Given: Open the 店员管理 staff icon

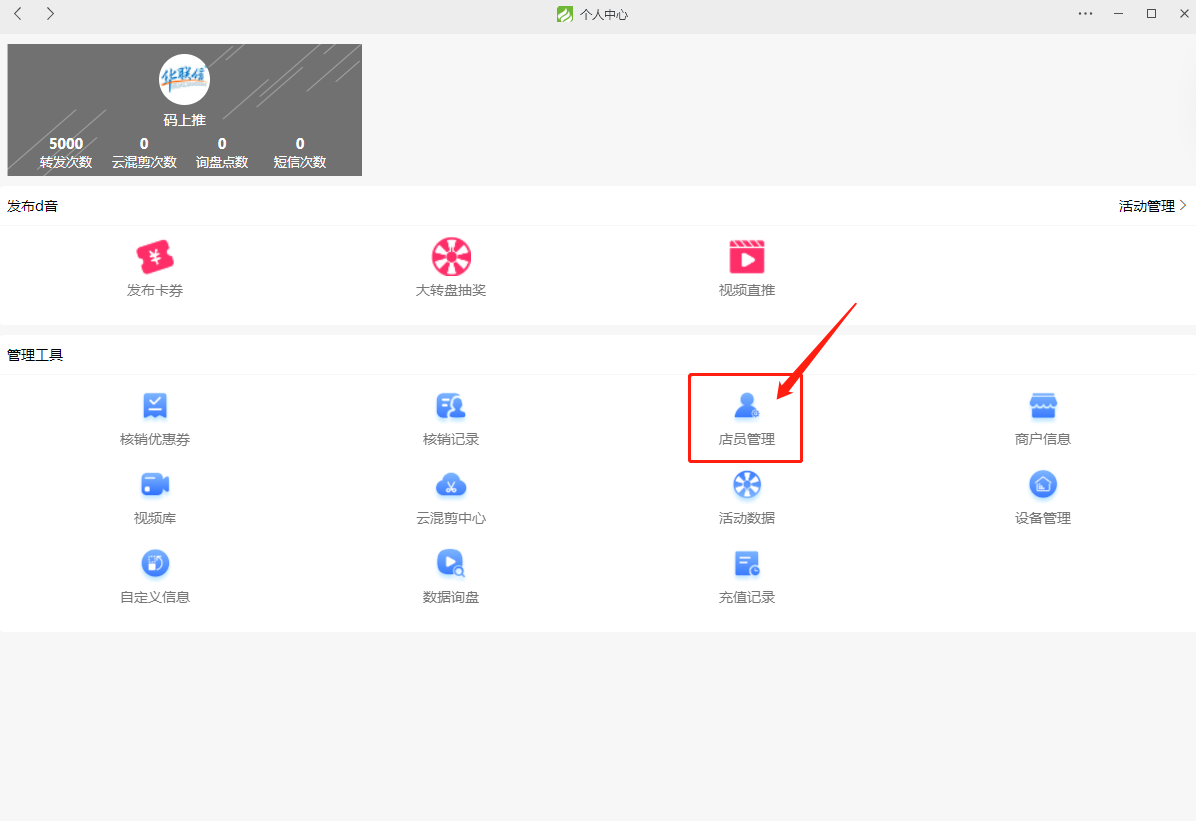Looking at the screenshot, I should click(x=747, y=406).
